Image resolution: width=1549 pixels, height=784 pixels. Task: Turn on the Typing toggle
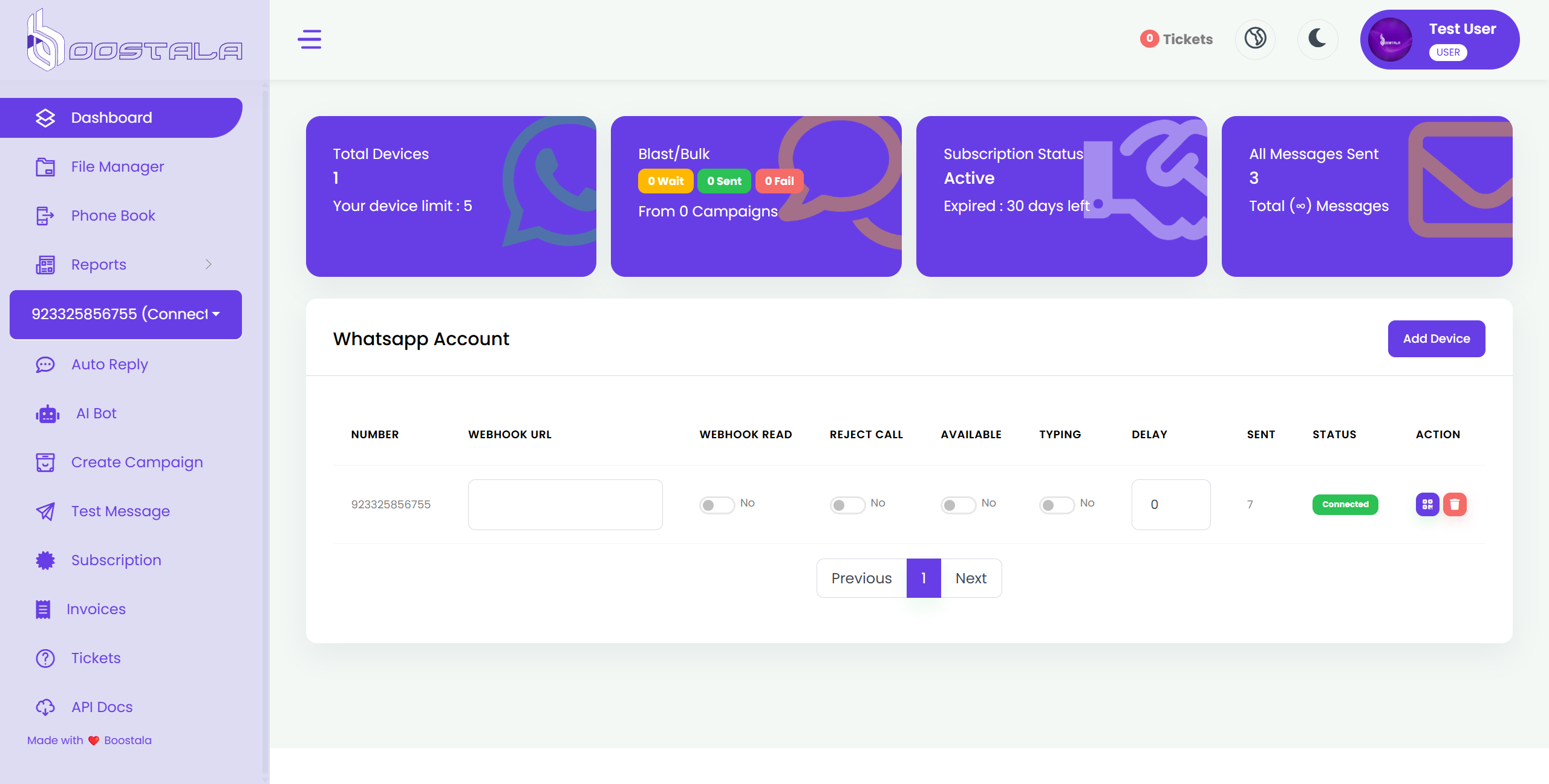click(1056, 505)
